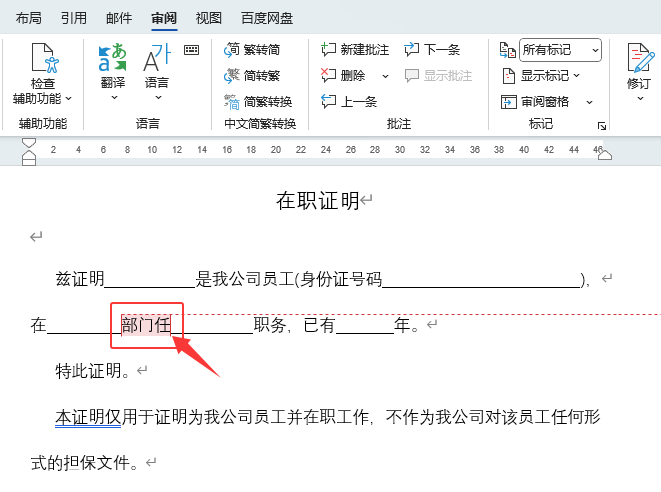Click the greyed 显示批注 button

(x=438, y=76)
